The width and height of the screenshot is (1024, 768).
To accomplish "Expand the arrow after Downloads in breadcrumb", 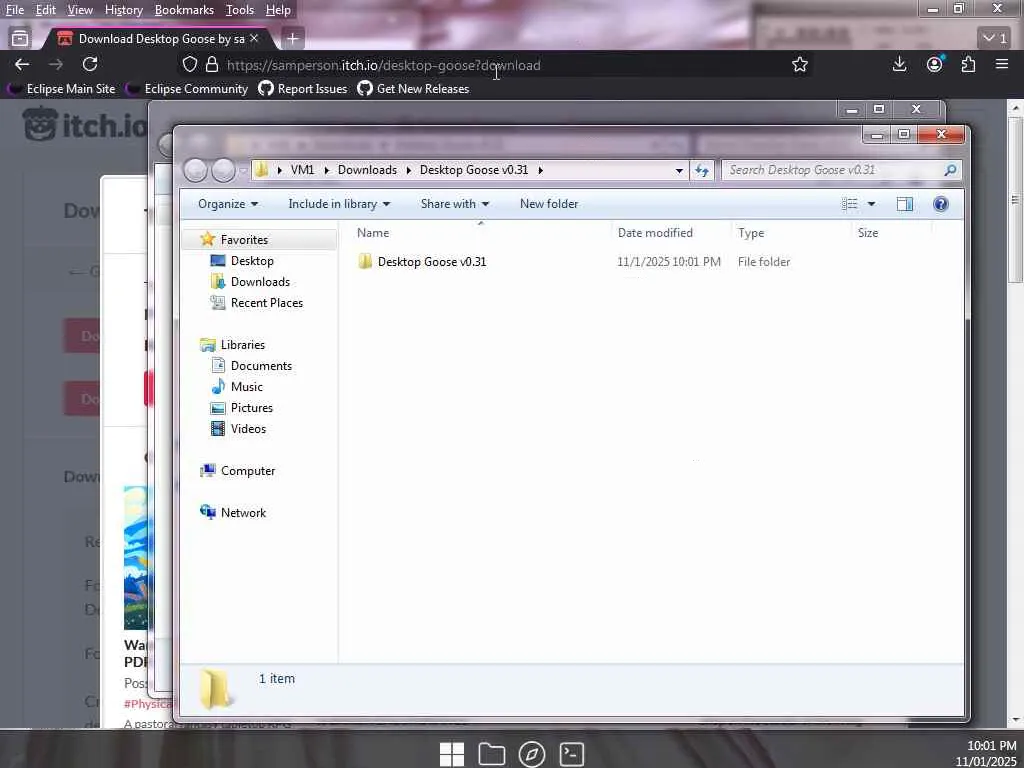I will 409,170.
